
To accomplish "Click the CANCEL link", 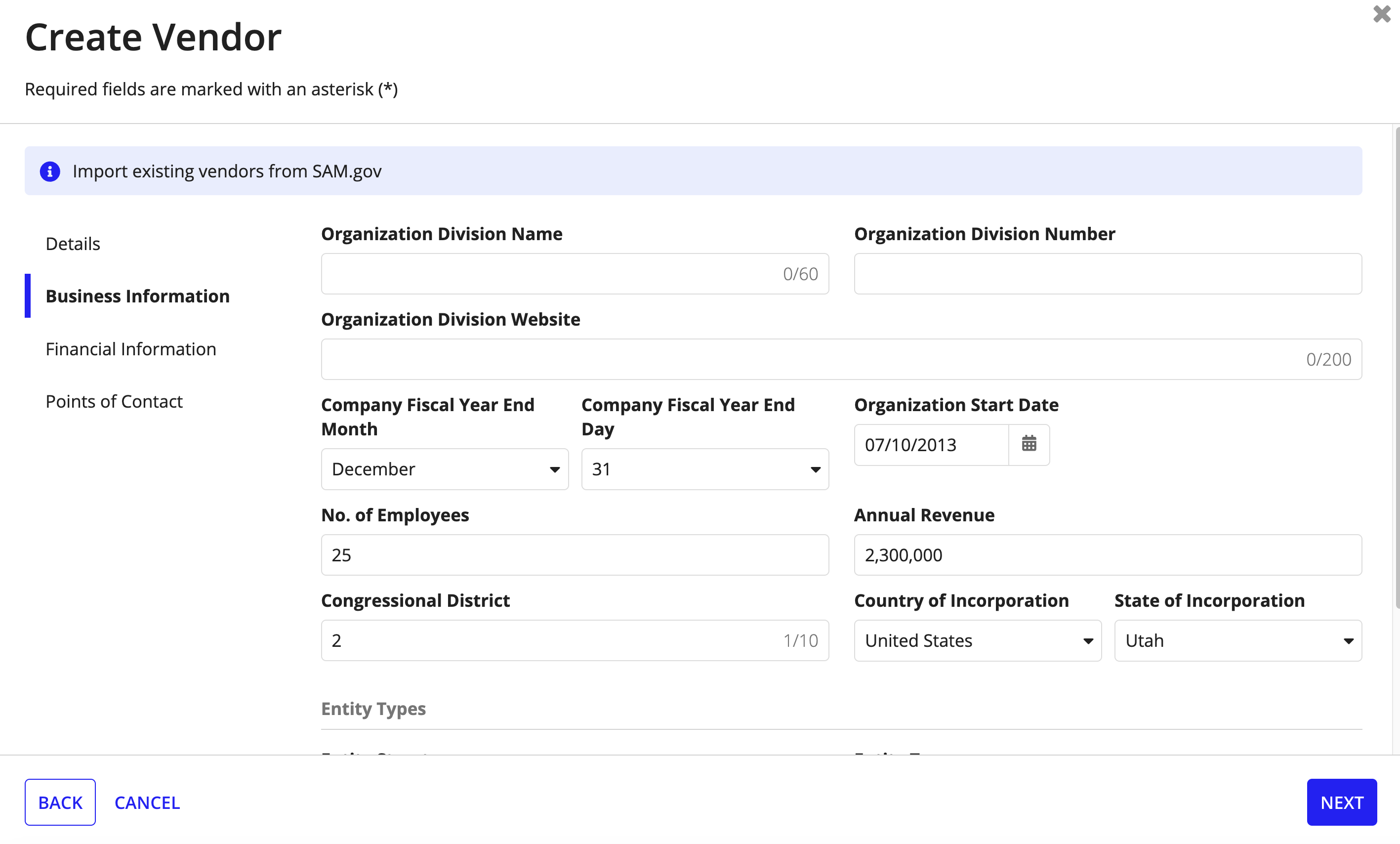I will tap(147, 802).
